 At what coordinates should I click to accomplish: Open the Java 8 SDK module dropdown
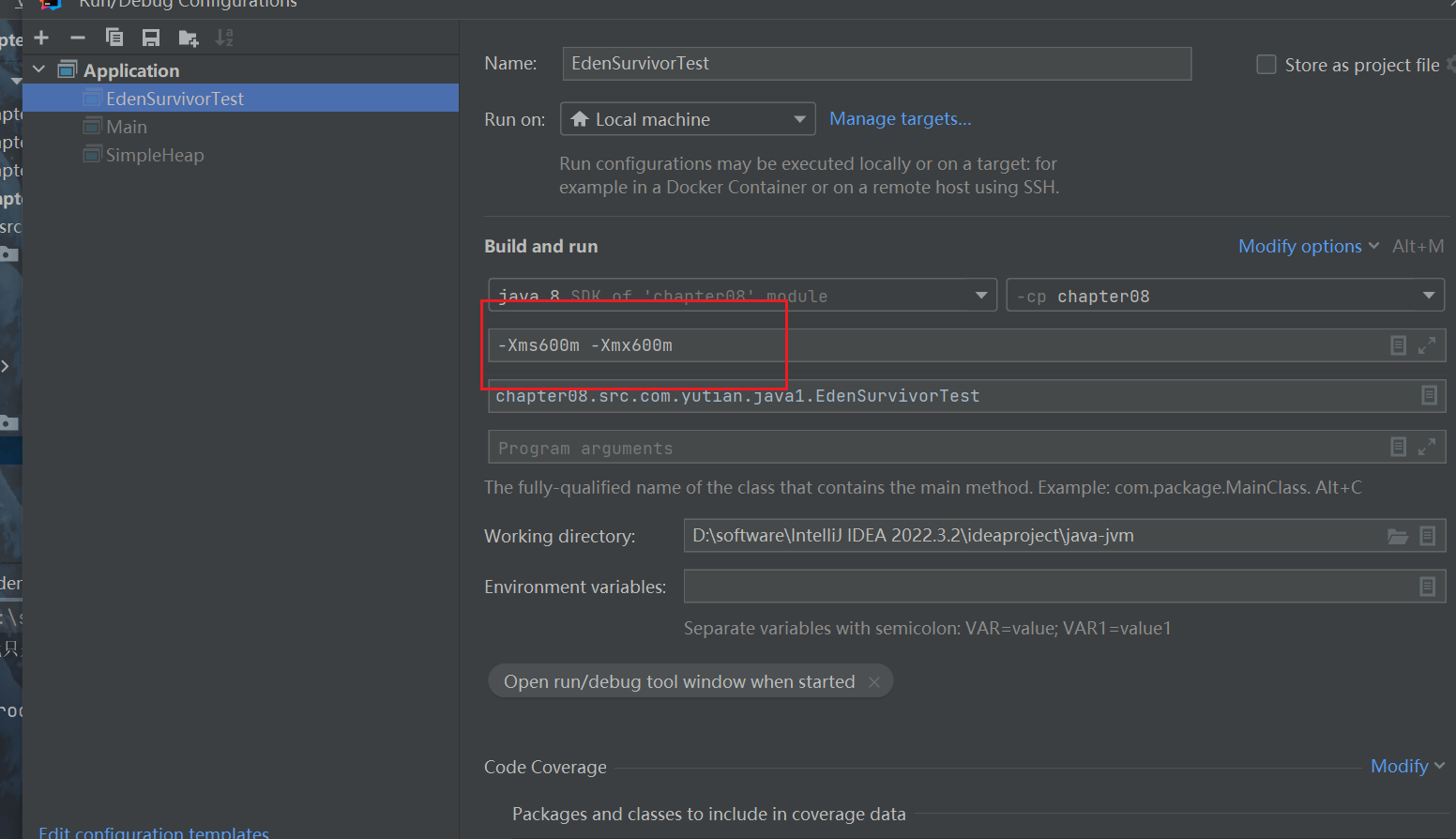(x=741, y=296)
